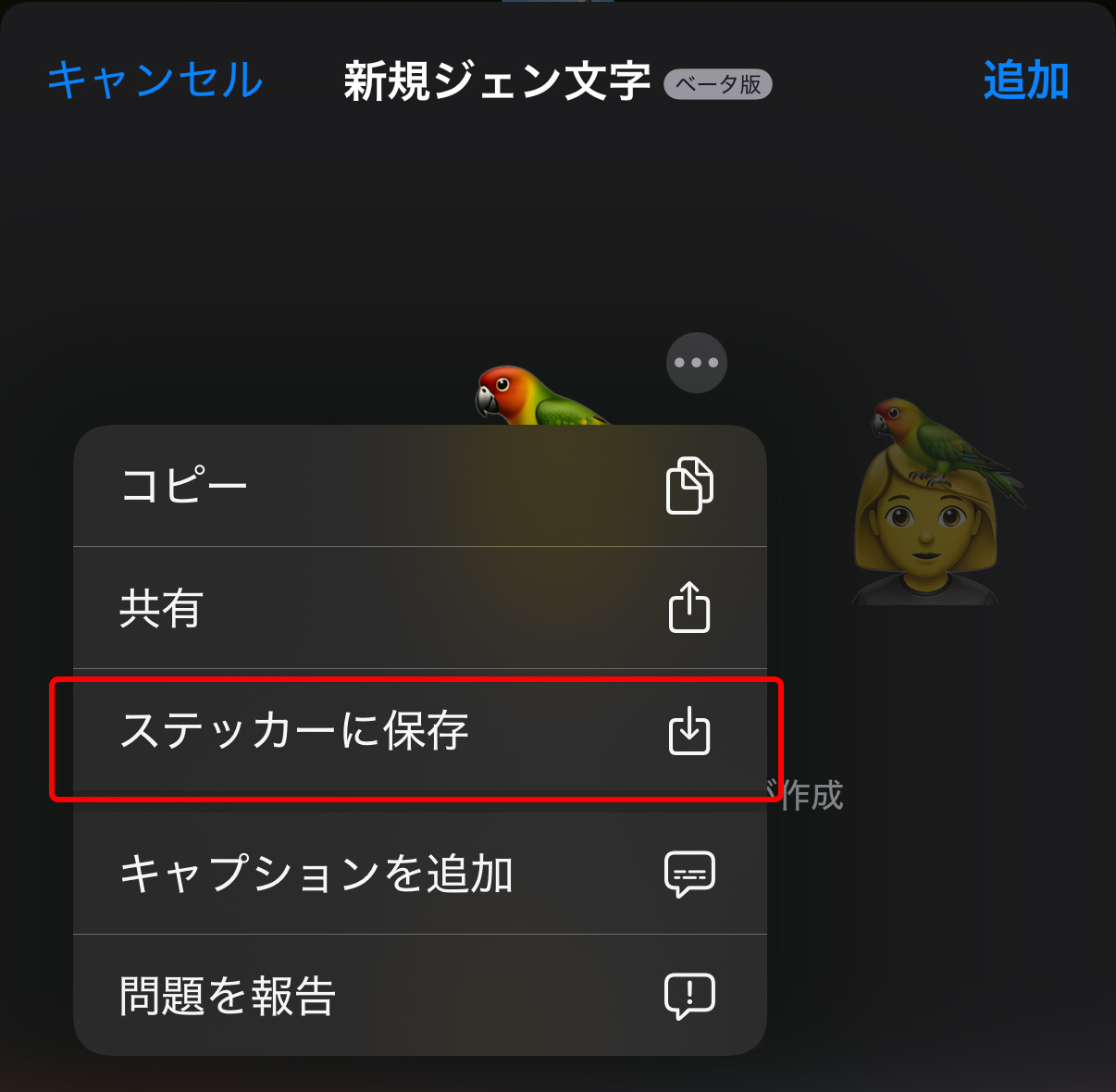The image size is (1116, 1092).
Task: Click the copy documents icon
Action: [689, 485]
